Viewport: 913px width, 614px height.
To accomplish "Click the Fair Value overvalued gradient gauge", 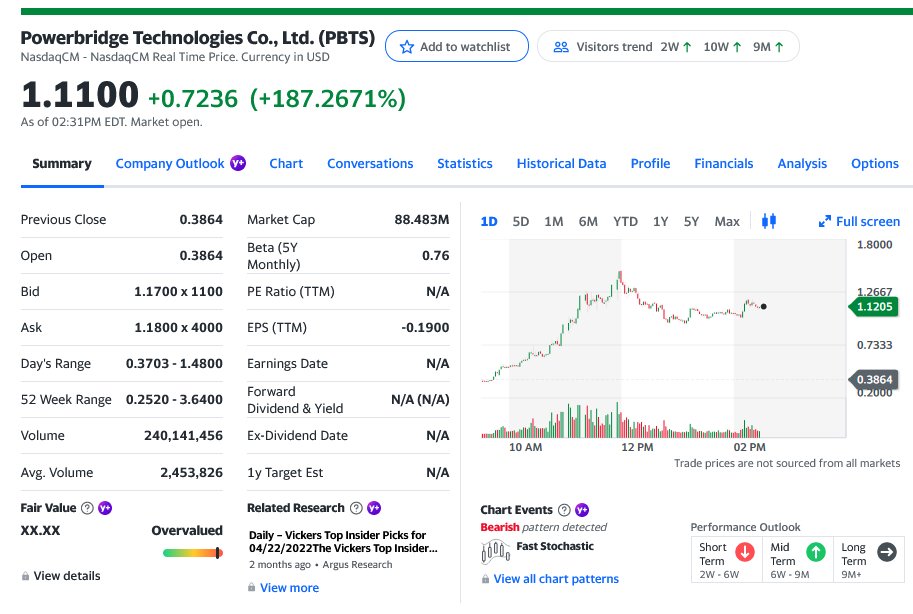I will tap(193, 553).
